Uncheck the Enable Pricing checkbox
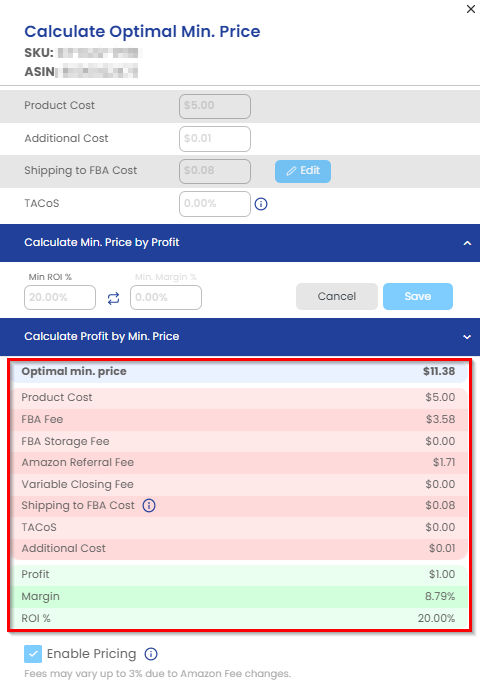The height and width of the screenshot is (691, 480). 33,654
